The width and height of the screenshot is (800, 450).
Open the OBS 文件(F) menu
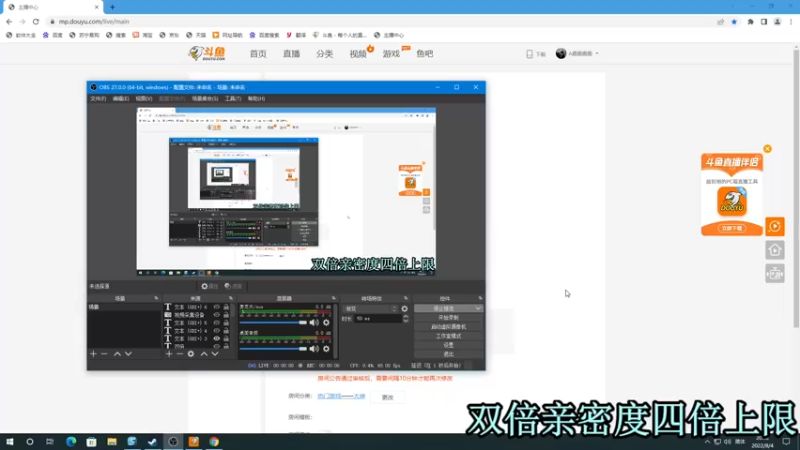98,98
